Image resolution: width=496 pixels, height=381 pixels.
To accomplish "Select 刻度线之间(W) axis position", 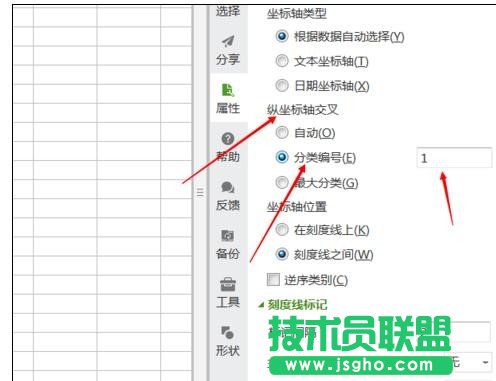I will 282,254.
